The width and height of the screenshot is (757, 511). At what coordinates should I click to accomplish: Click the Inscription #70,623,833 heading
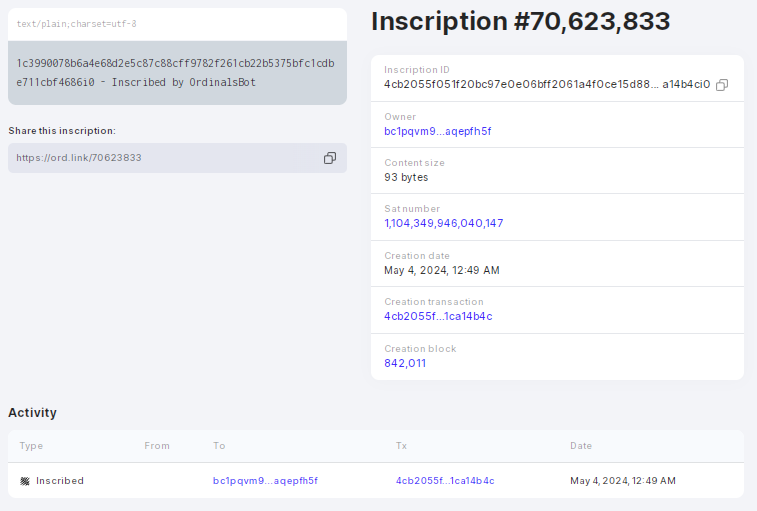click(520, 21)
